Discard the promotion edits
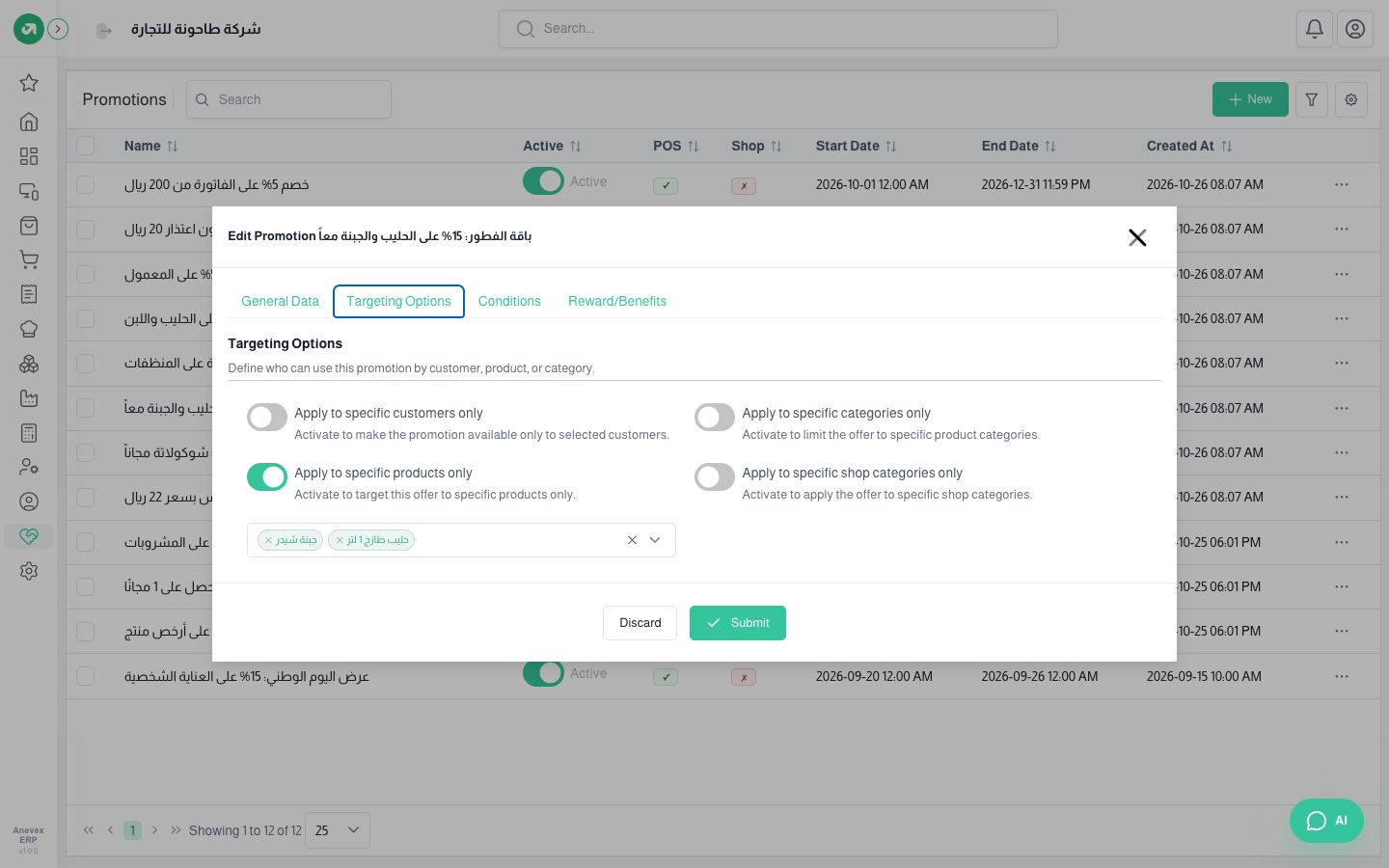 640,623
